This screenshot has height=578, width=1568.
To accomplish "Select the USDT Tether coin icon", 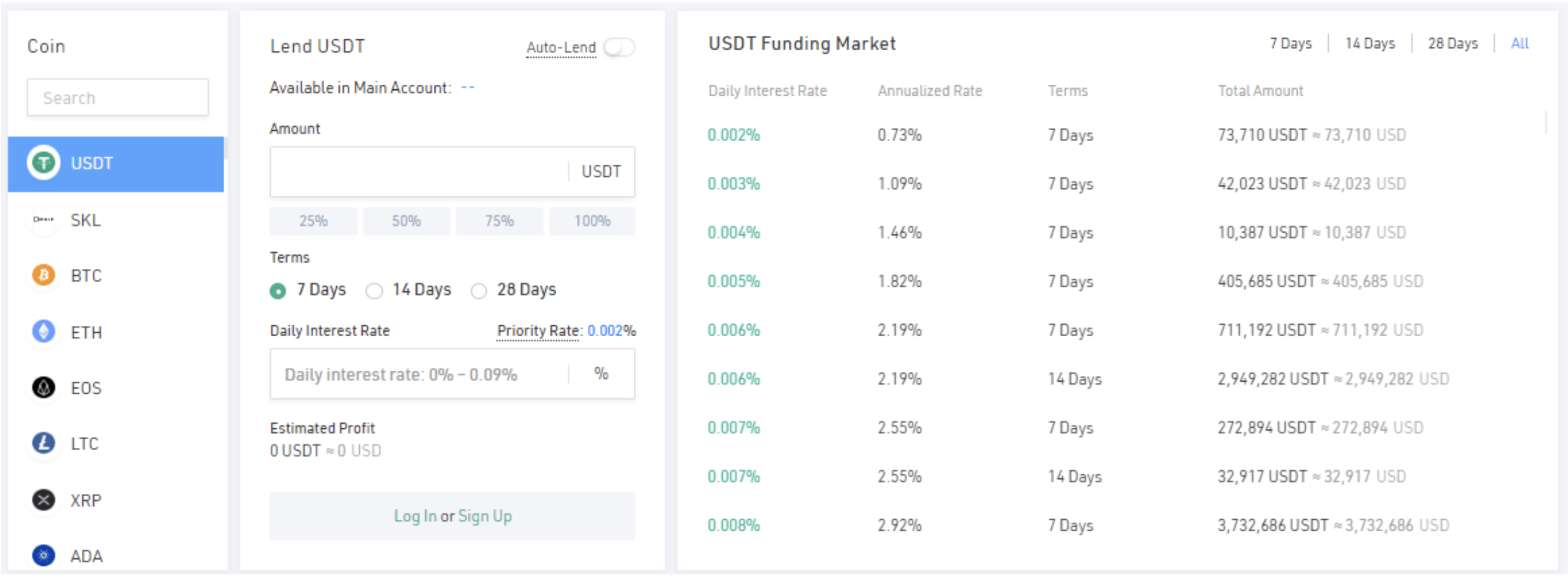I will tap(43, 163).
